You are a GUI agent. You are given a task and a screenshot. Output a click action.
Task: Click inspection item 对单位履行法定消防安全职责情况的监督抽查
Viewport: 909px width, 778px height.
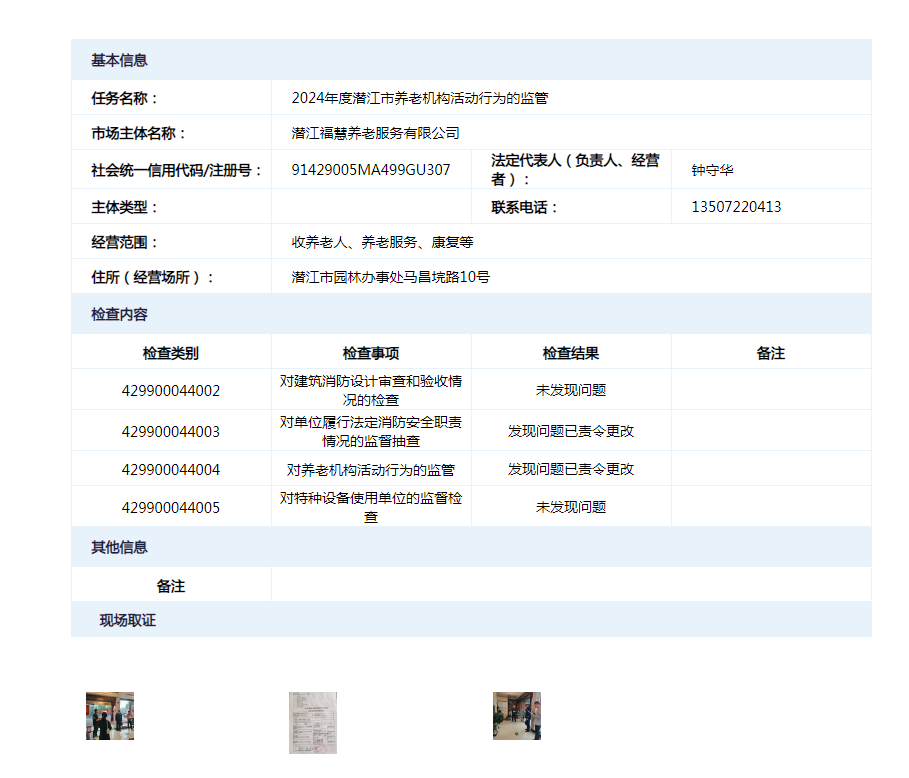[371, 432]
